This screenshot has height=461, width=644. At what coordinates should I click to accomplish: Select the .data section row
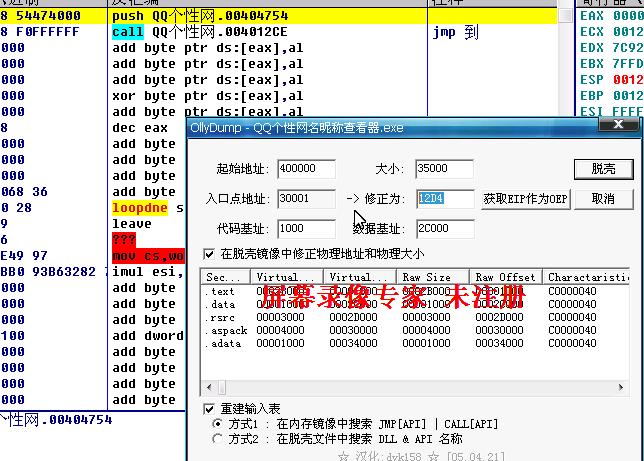(415, 304)
